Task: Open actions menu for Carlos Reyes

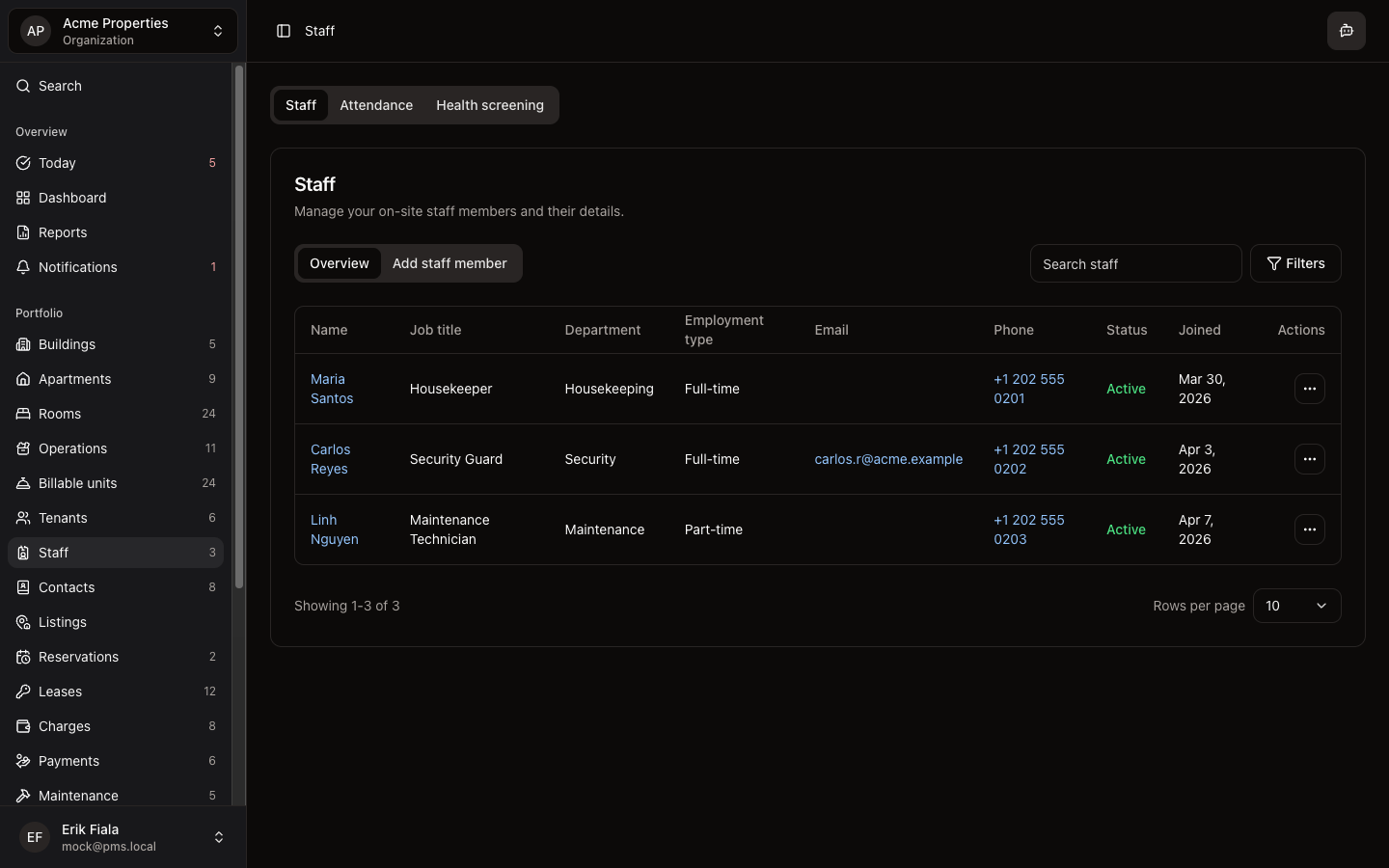Action: click(1309, 459)
